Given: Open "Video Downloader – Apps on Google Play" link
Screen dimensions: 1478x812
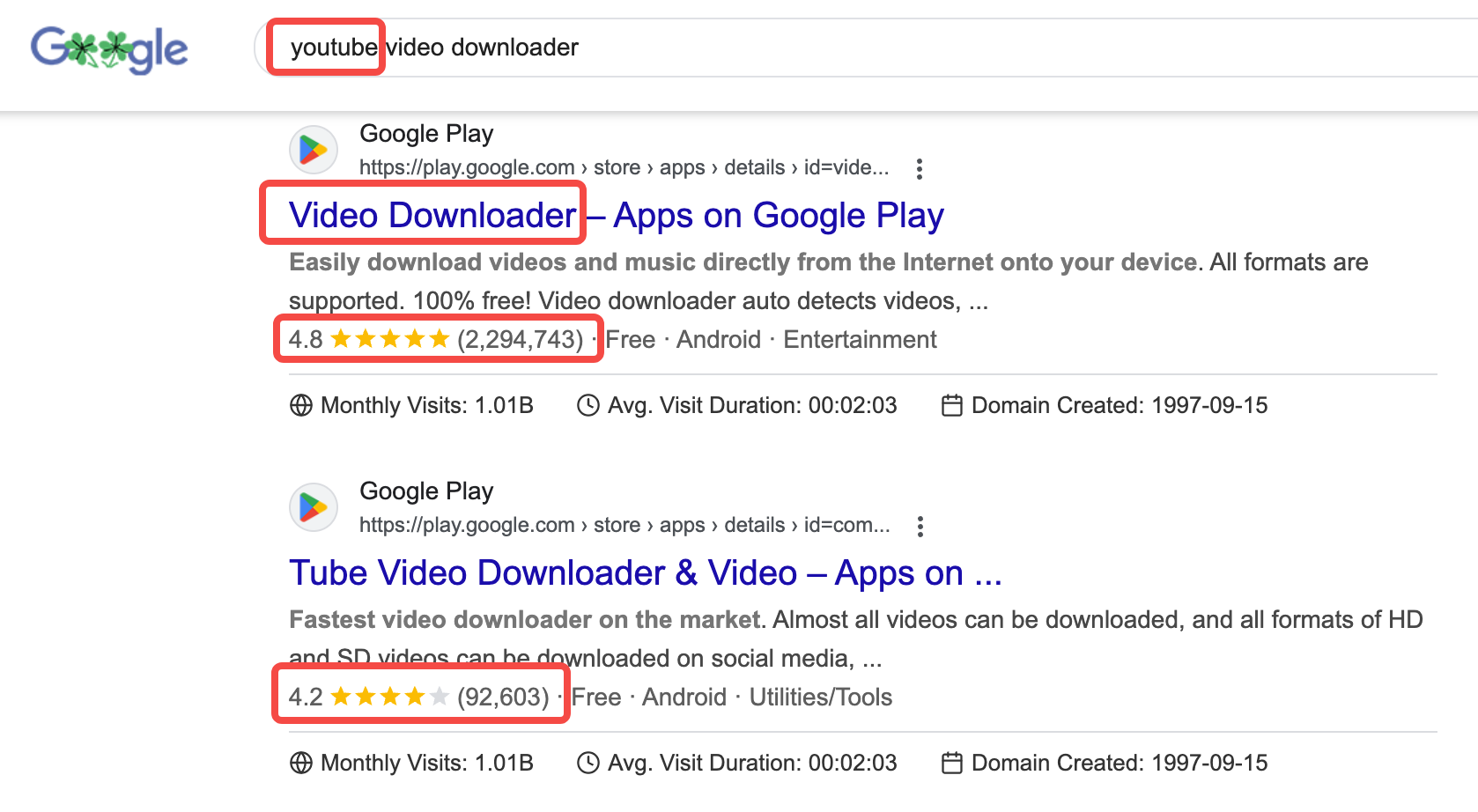Looking at the screenshot, I should pyautogui.click(x=616, y=216).
